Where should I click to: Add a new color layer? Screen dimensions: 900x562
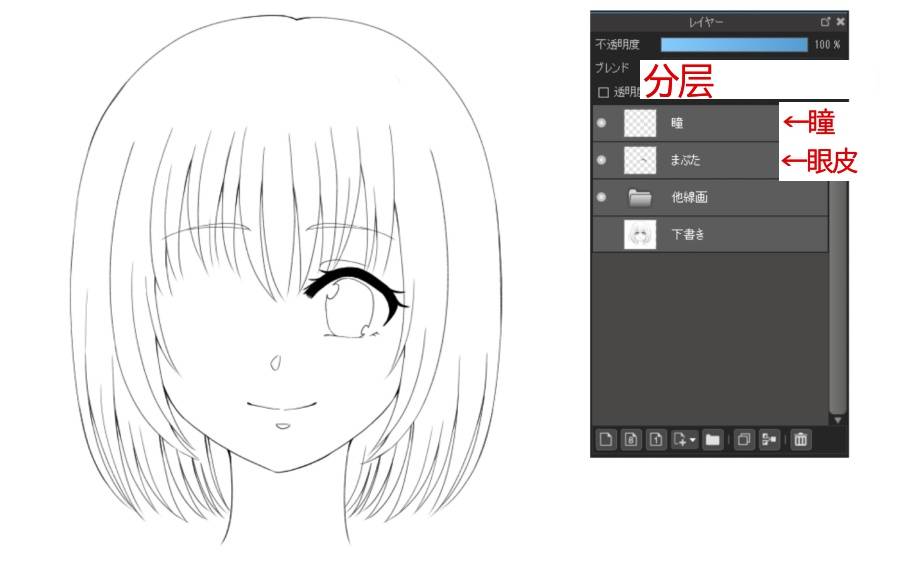pyautogui.click(x=606, y=440)
